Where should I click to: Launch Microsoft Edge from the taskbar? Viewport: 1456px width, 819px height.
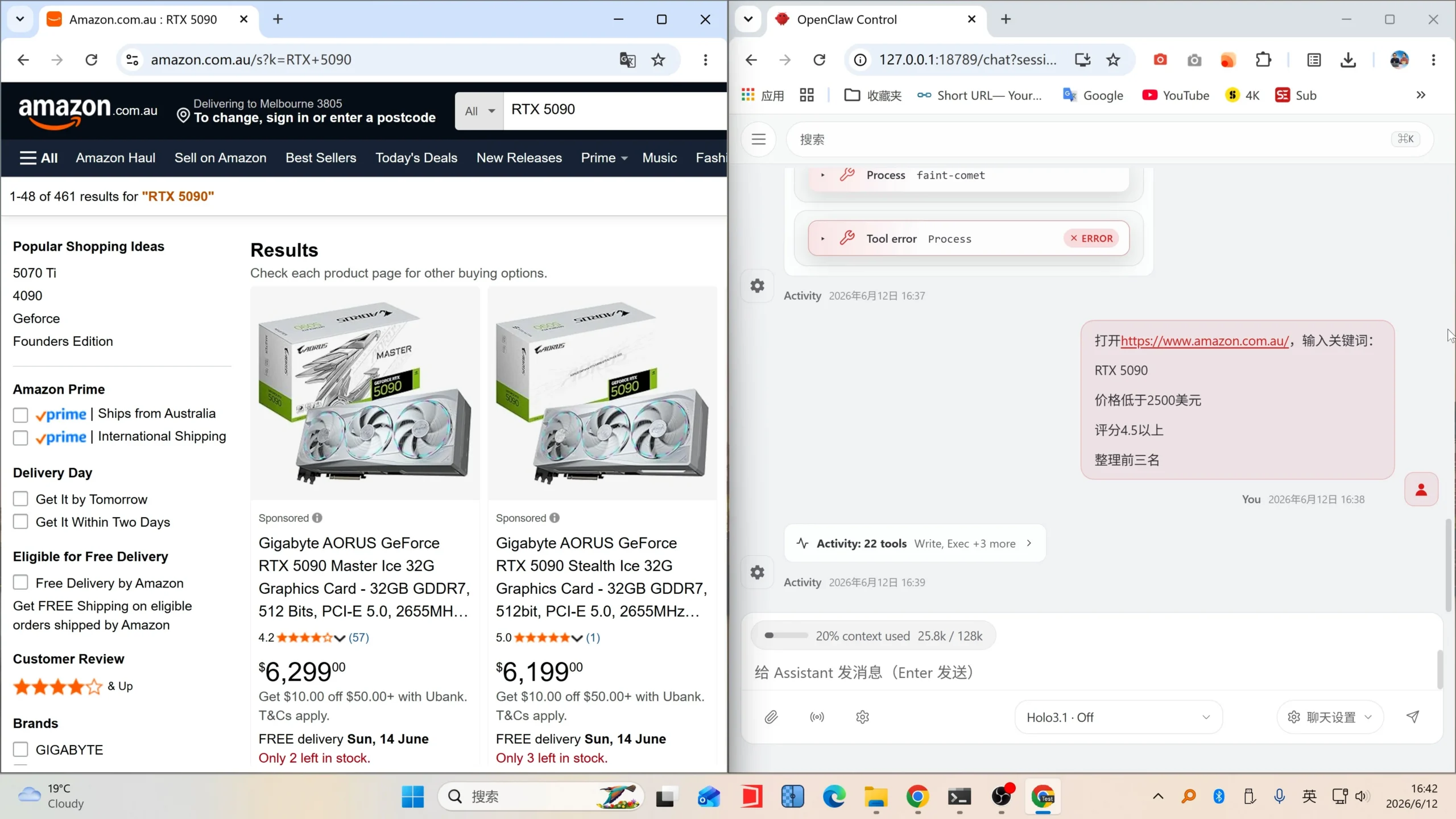coord(834,797)
